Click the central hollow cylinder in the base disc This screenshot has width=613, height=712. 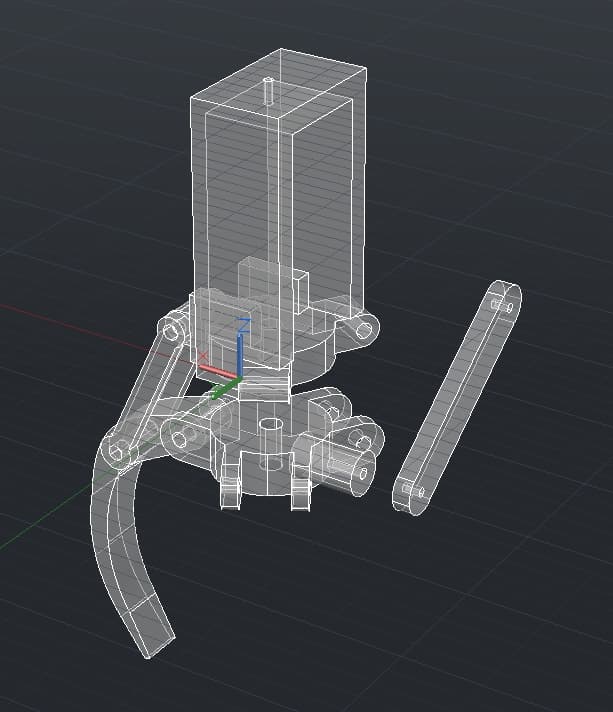(271, 444)
